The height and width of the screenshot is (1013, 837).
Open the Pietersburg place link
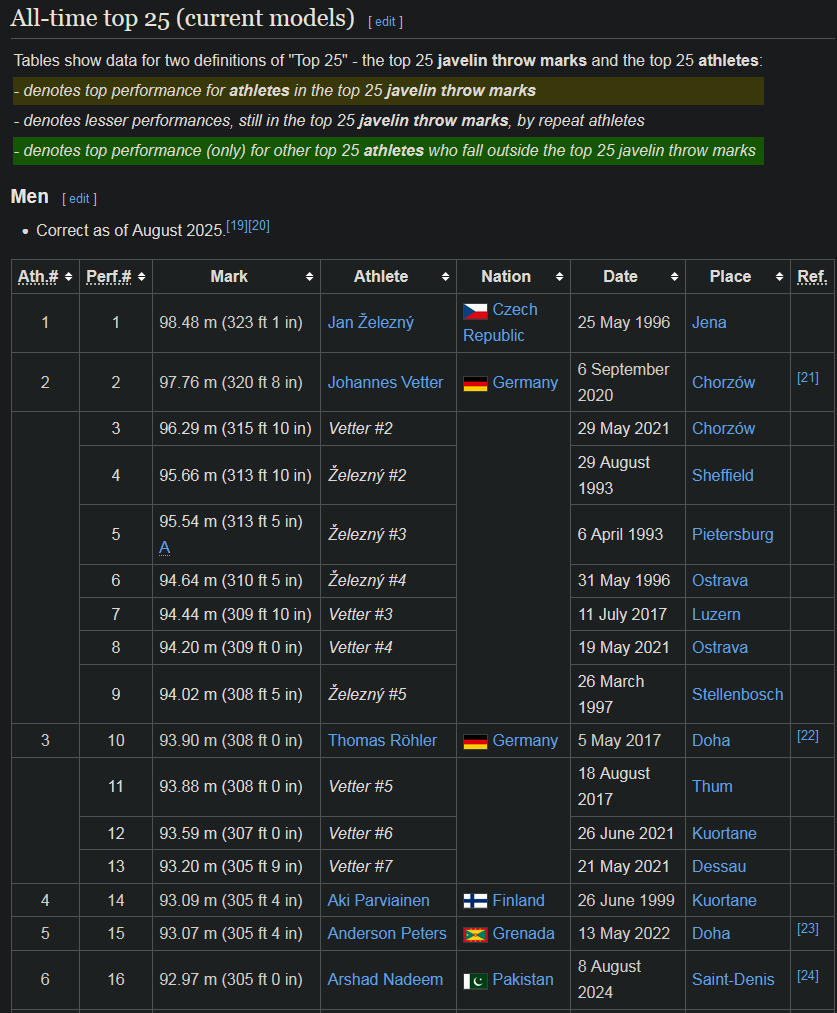point(732,534)
